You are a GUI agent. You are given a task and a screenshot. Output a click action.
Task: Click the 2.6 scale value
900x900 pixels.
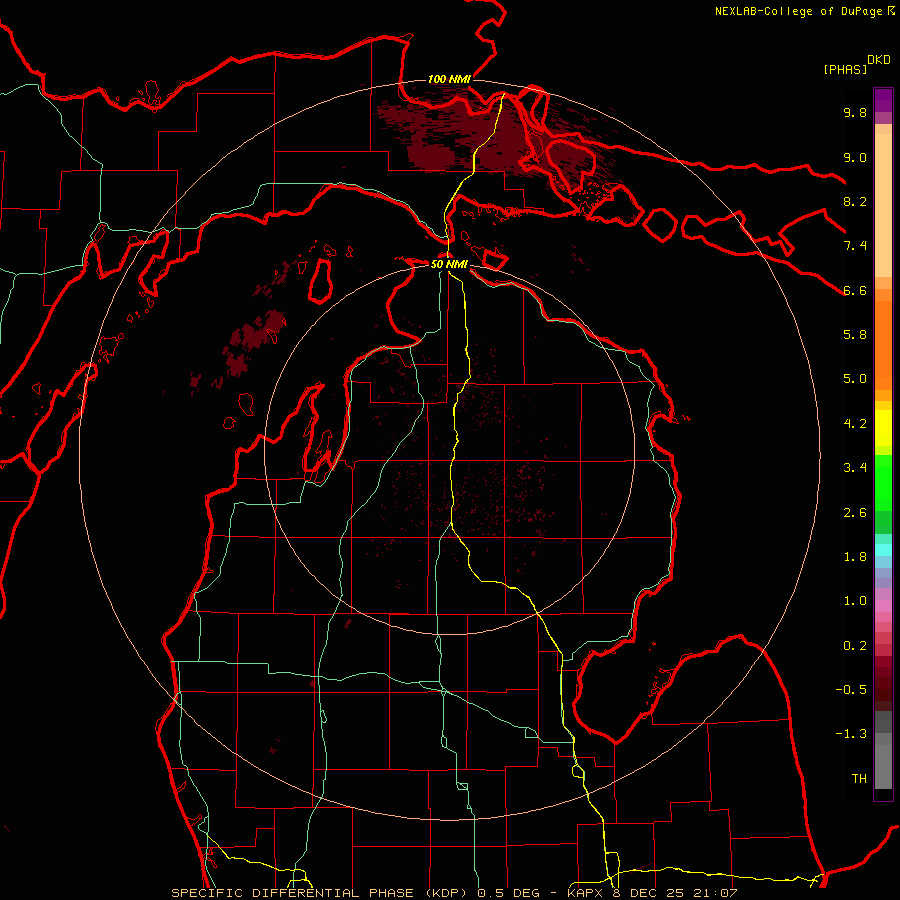855,513
